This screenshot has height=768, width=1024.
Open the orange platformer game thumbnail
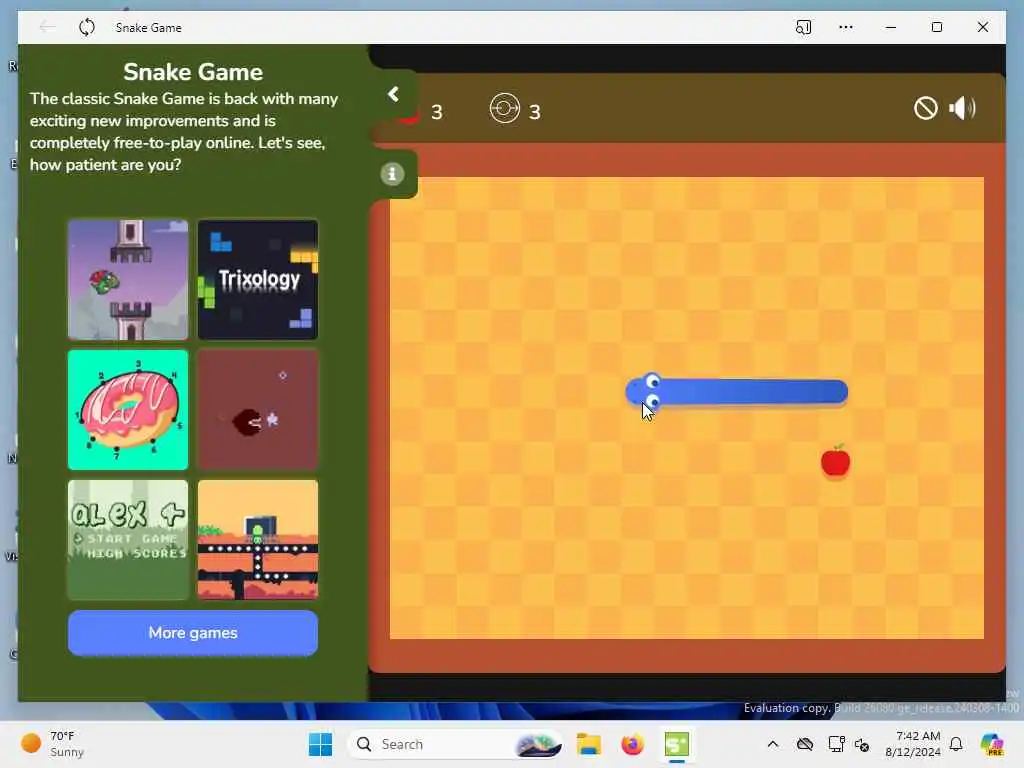click(x=258, y=539)
